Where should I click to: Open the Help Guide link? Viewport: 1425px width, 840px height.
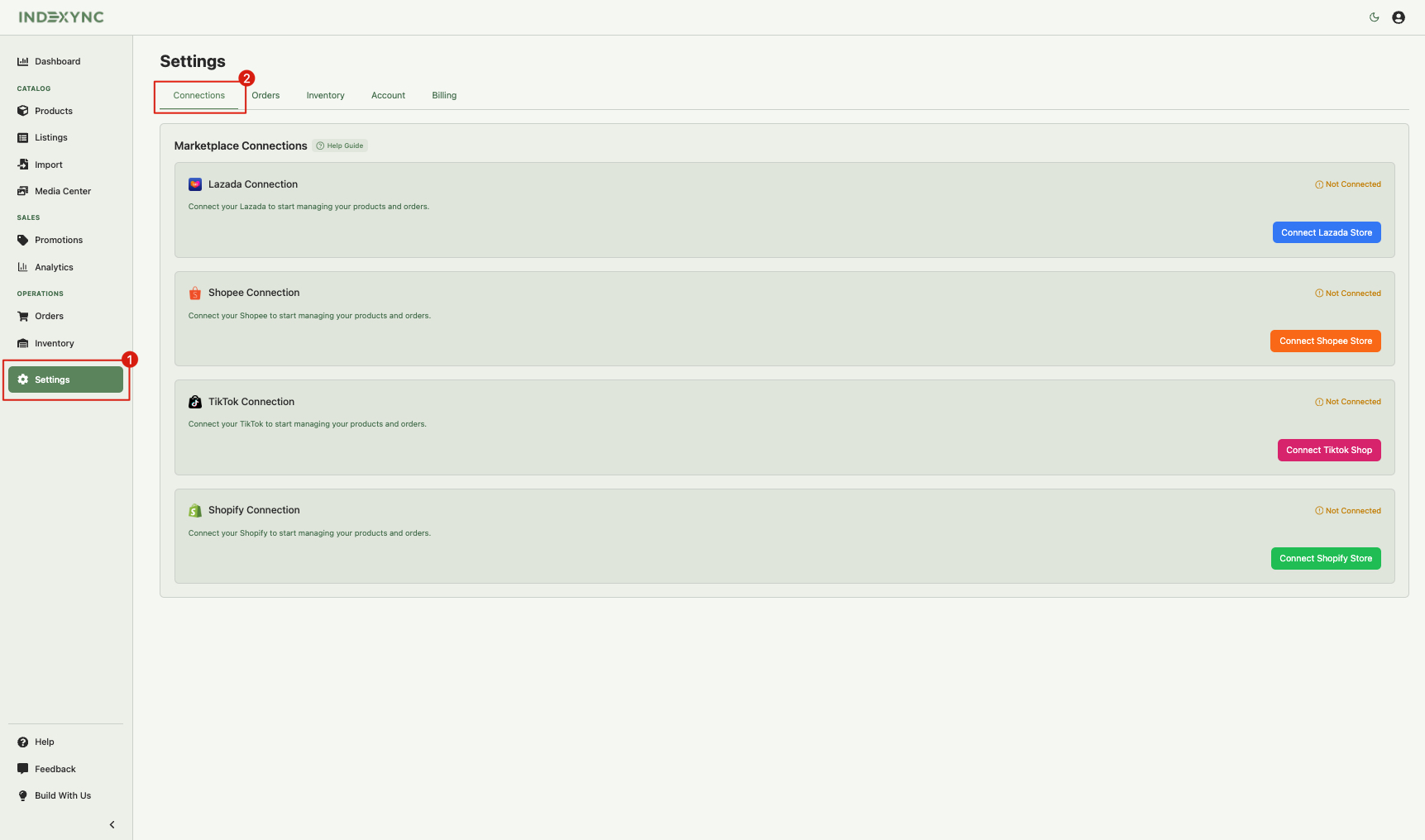pos(340,146)
